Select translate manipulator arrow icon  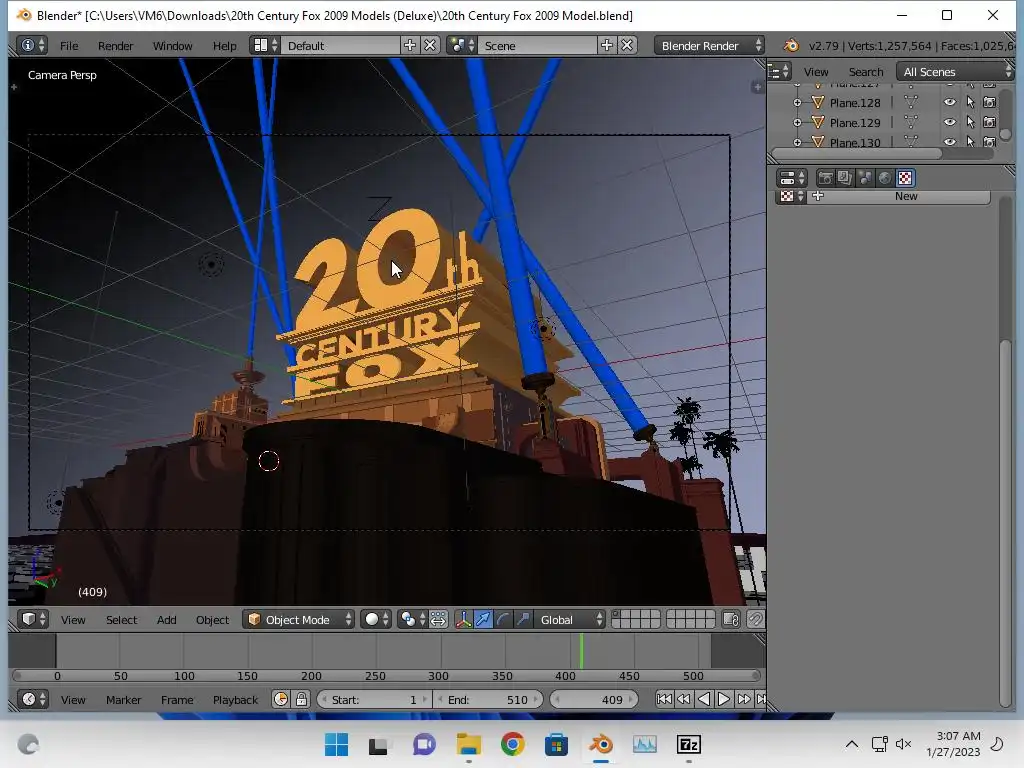(483, 619)
